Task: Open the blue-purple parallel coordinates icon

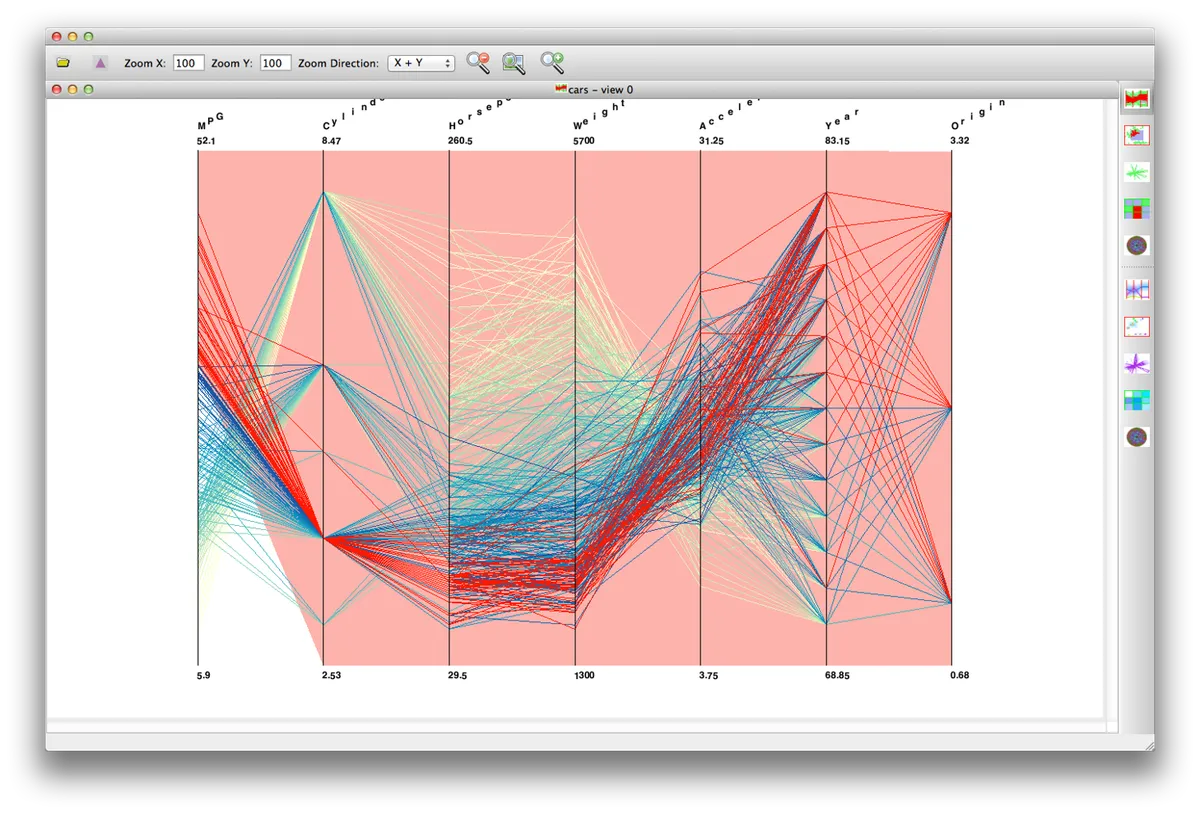Action: (1137, 289)
